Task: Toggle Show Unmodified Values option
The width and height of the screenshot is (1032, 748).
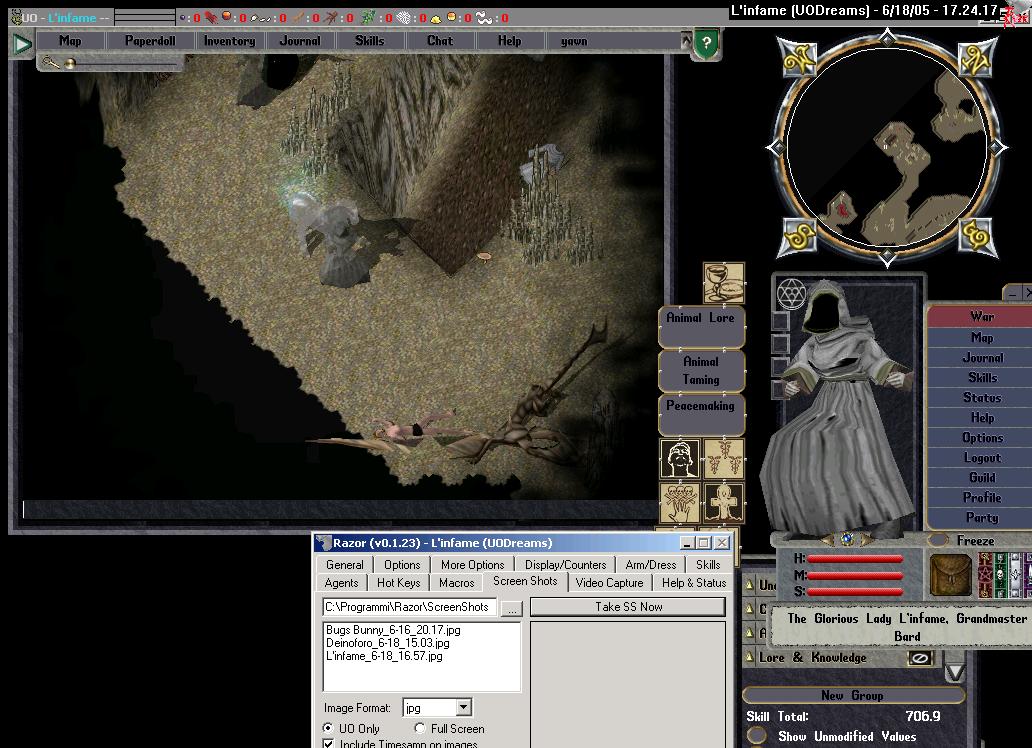Action: 757,735
